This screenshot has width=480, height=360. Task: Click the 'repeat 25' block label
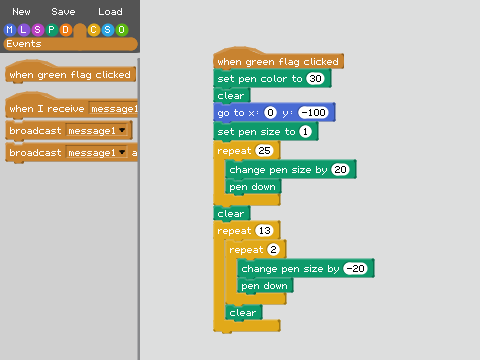click(234, 151)
